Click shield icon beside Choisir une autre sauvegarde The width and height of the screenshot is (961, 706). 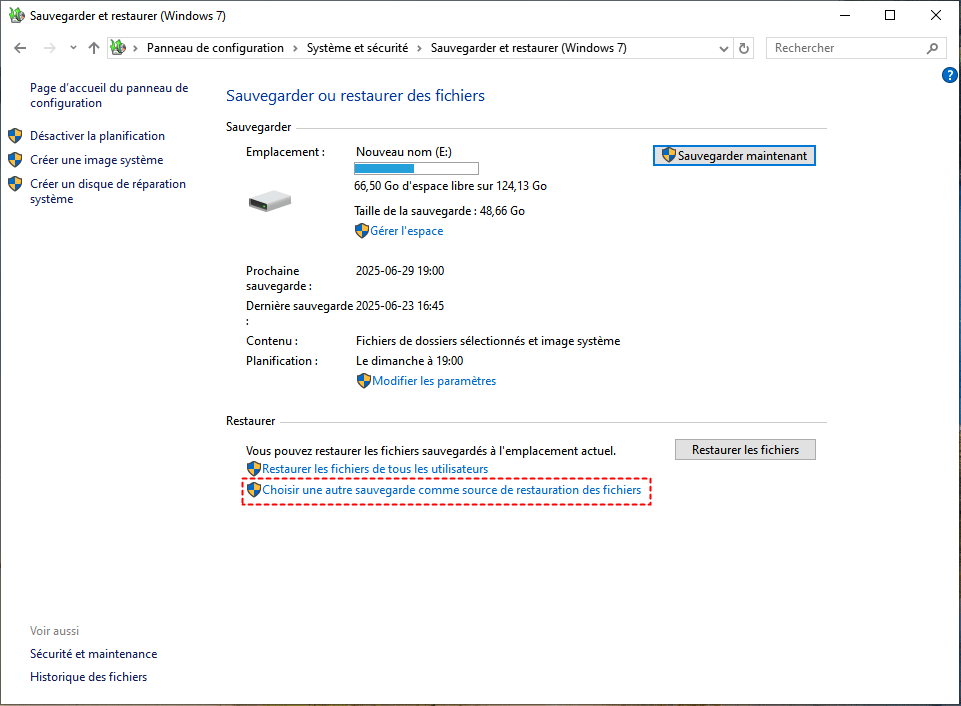click(254, 490)
